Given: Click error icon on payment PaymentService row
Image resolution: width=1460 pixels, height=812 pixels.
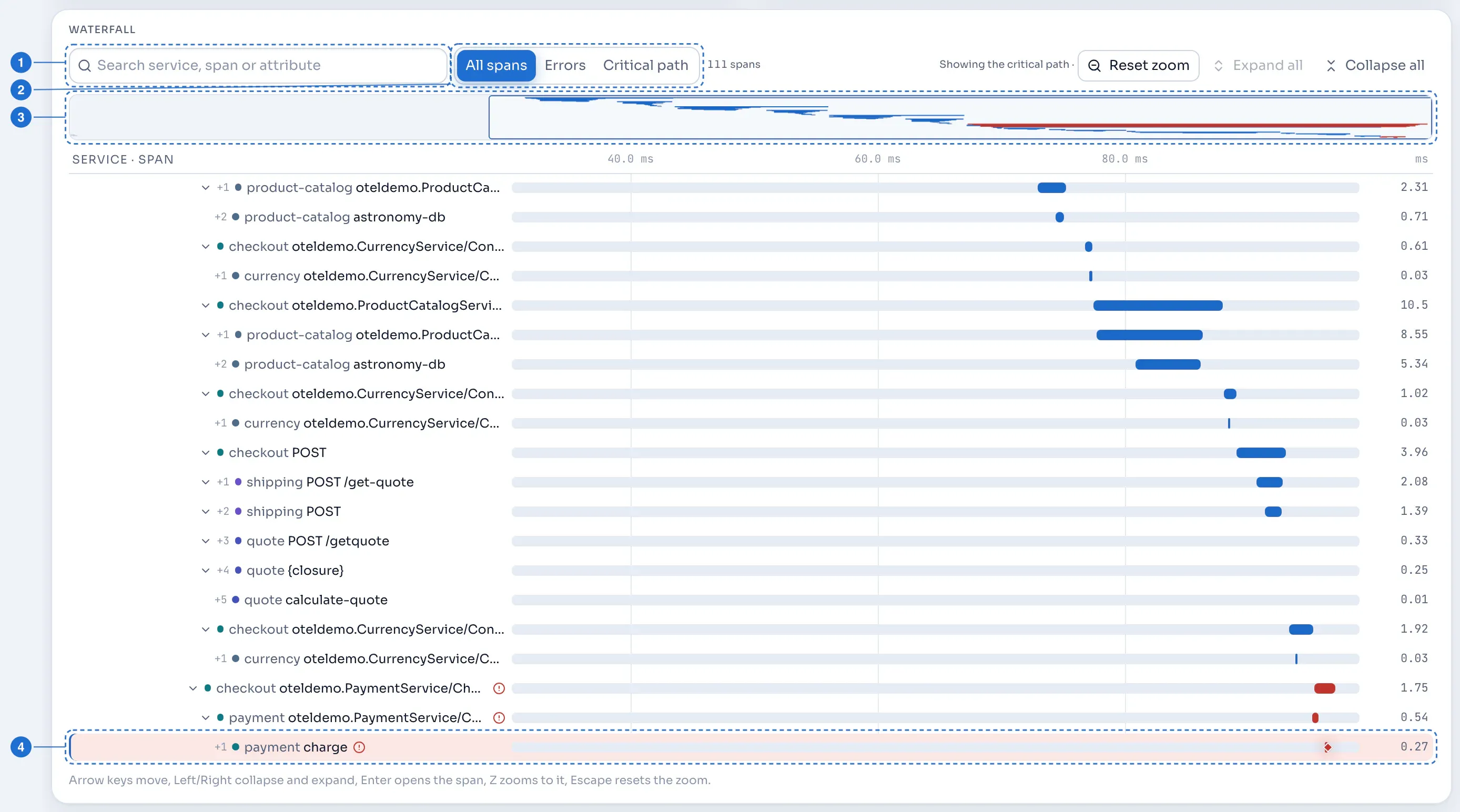Looking at the screenshot, I should coord(499,717).
